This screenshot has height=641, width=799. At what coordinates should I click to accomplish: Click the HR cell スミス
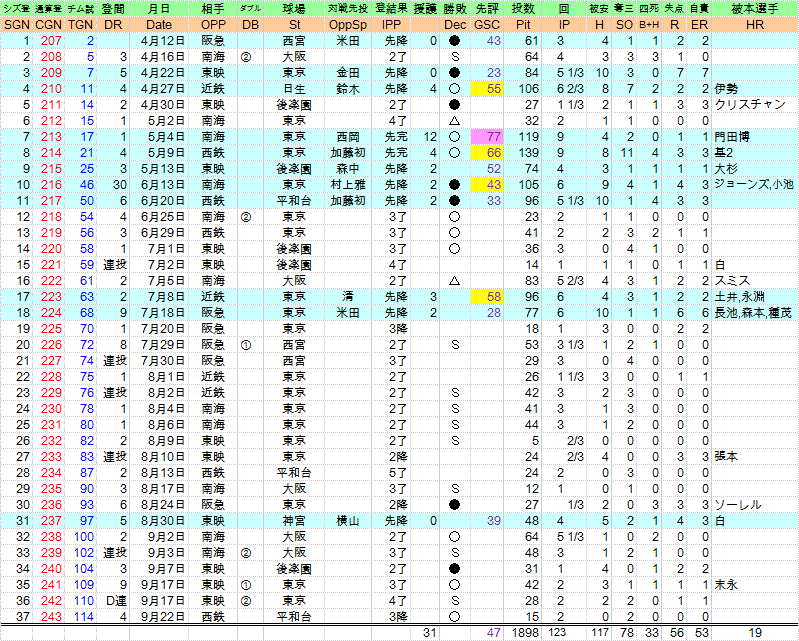pyautogui.click(x=732, y=281)
